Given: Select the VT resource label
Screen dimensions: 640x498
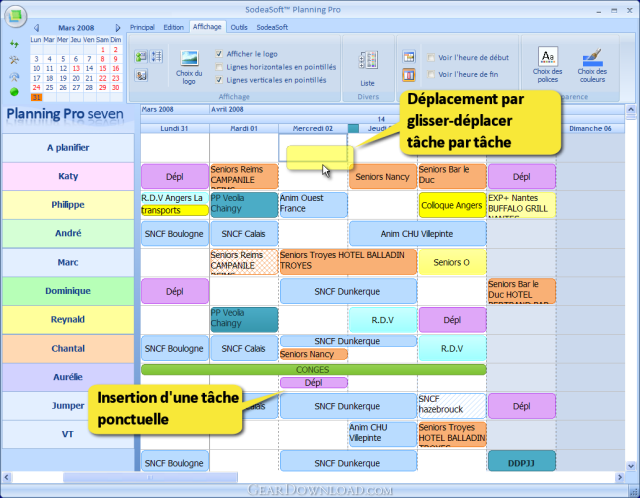Looking at the screenshot, I should pyautogui.click(x=68, y=434).
